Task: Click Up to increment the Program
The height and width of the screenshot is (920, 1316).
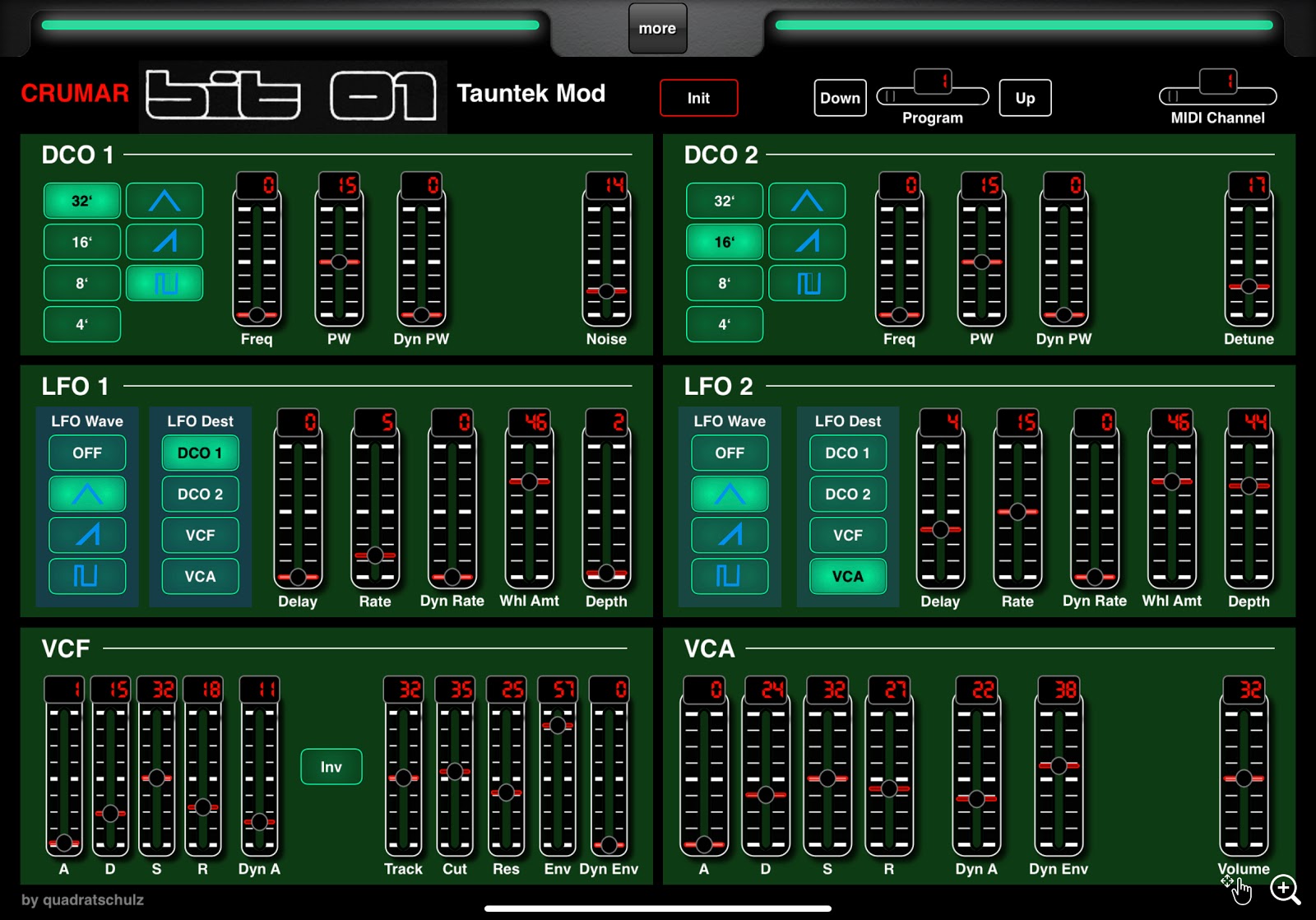Action: (1024, 97)
